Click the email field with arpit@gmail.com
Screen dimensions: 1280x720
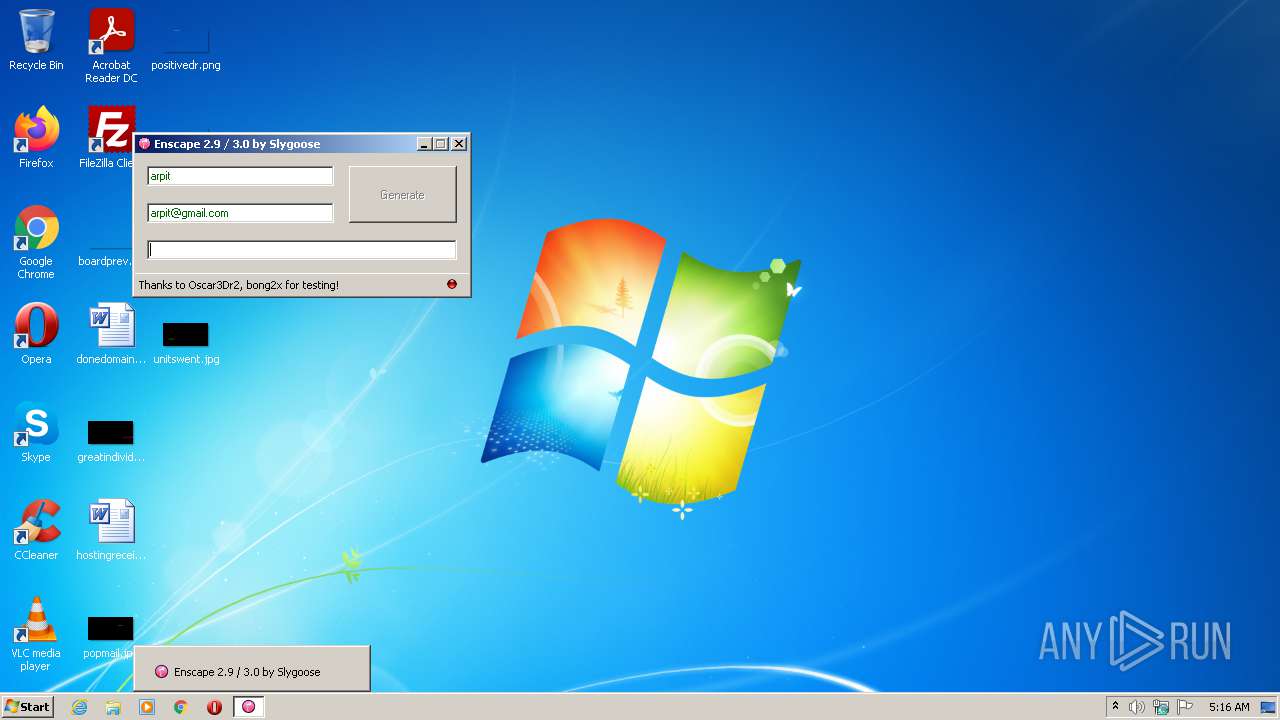240,213
